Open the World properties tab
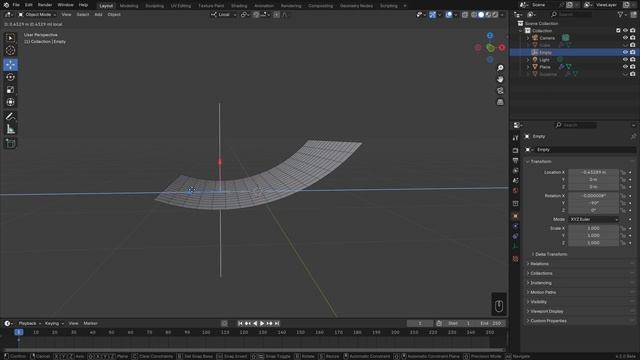Screen dimensions: 640x360 [516, 191]
